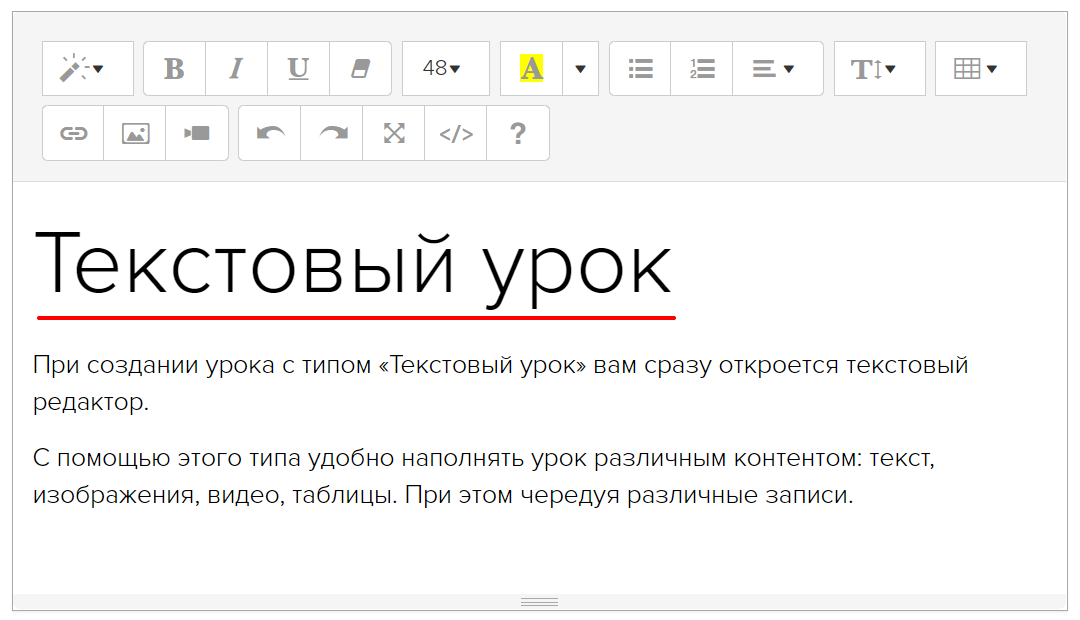
Task: Click the eraser clear formatting icon
Action: point(360,69)
